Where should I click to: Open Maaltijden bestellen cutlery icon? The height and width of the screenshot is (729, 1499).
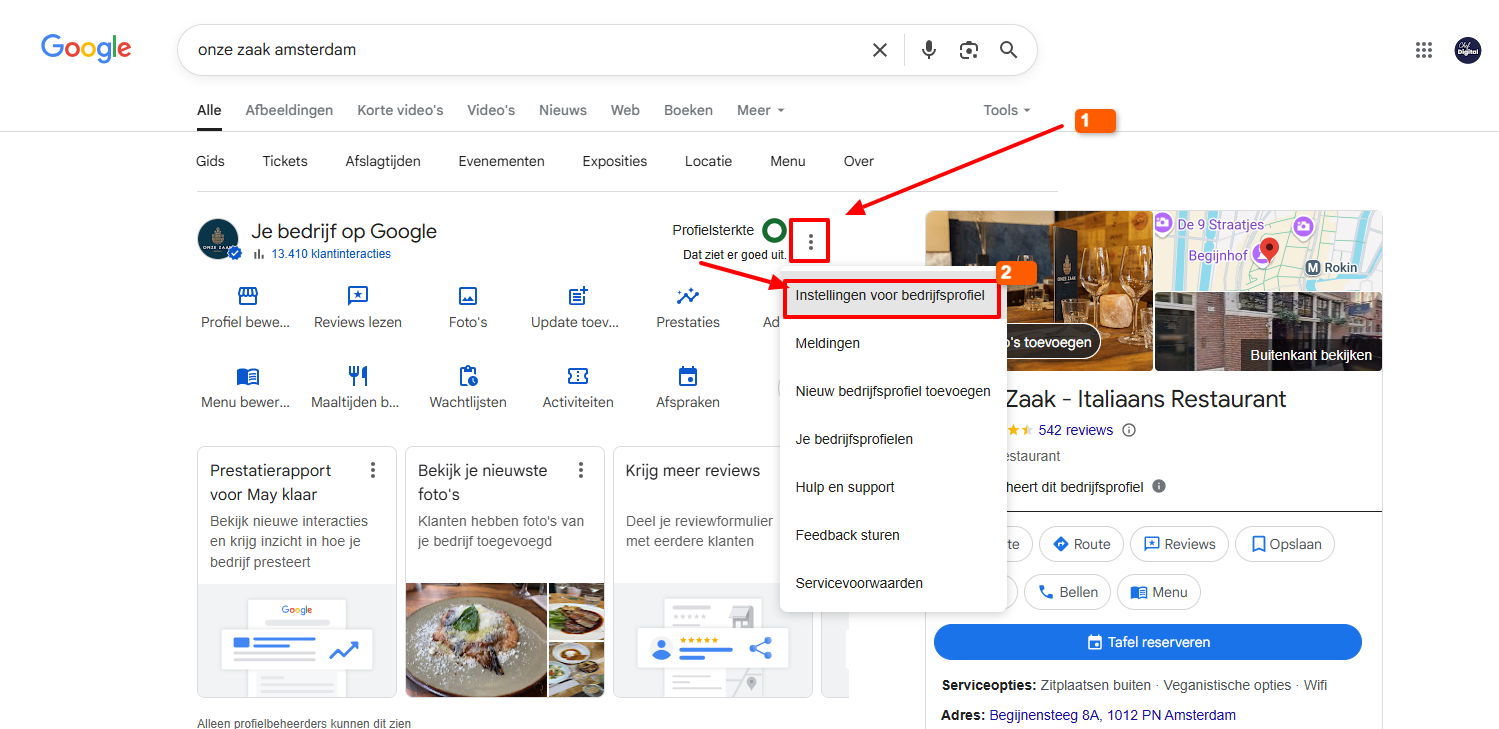click(357, 376)
